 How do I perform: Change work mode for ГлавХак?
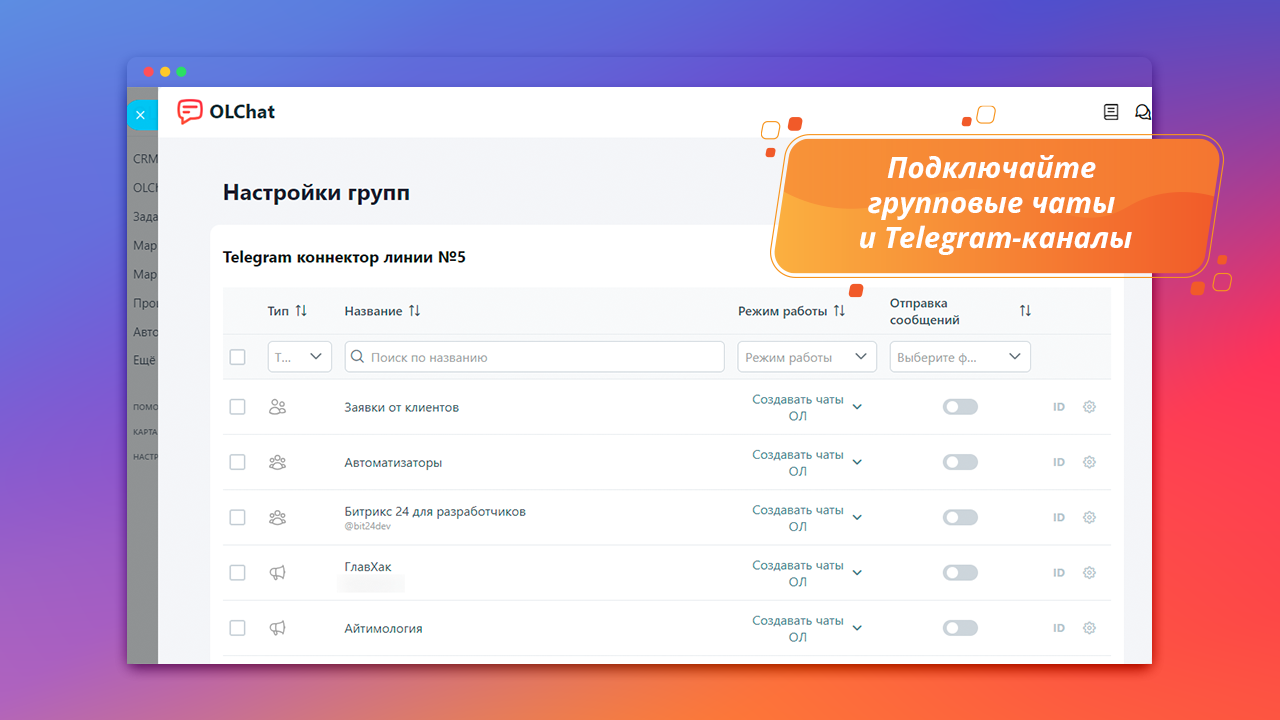(x=807, y=573)
